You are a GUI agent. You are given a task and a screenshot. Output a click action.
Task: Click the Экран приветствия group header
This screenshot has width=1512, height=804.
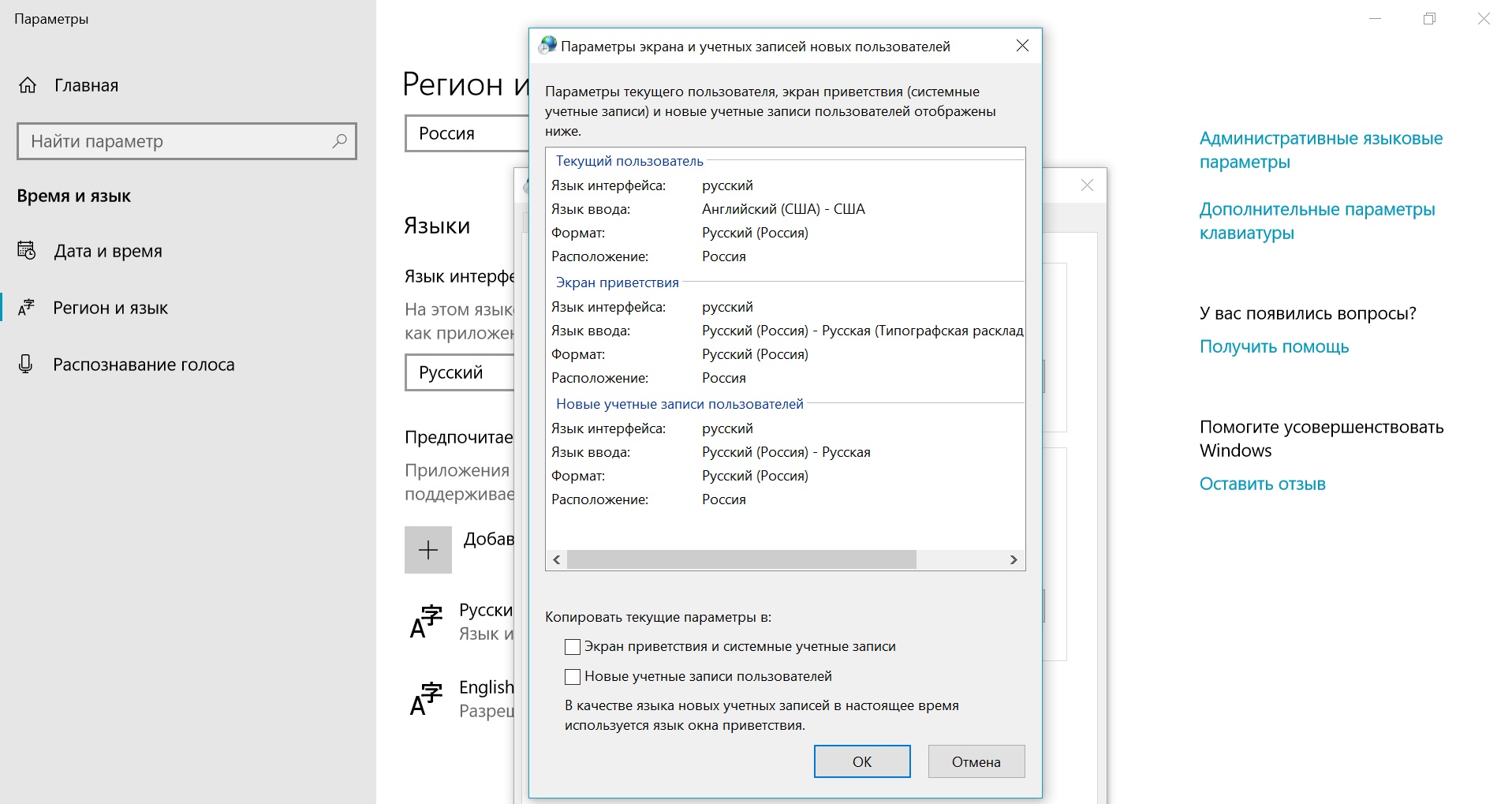[x=617, y=282]
